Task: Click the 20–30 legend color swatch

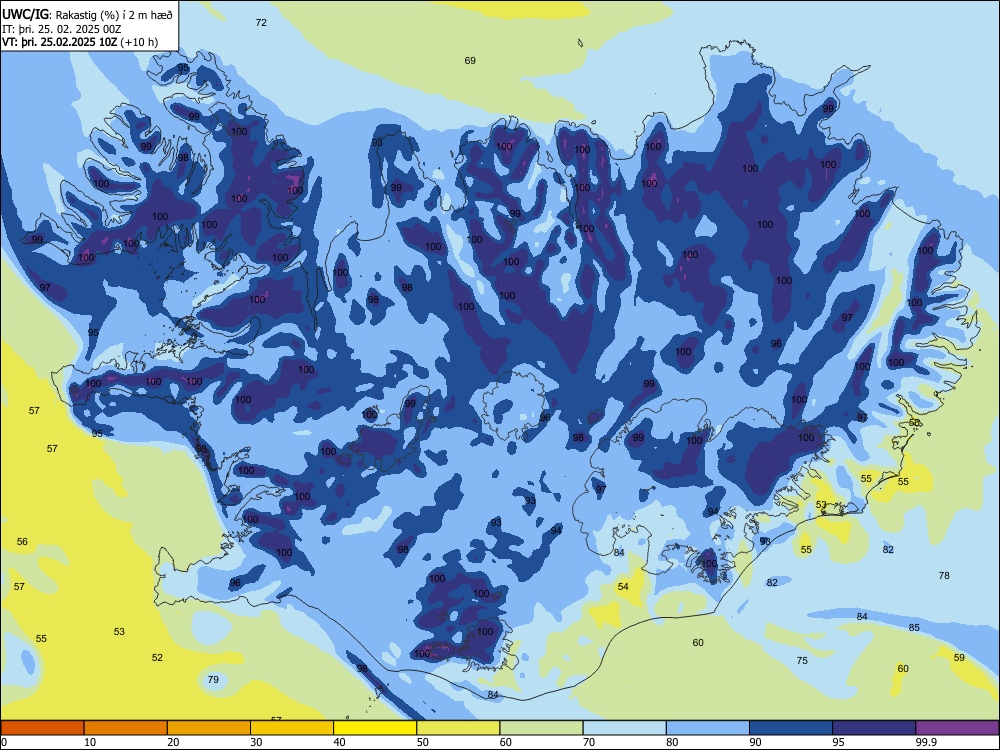Action: click(209, 728)
